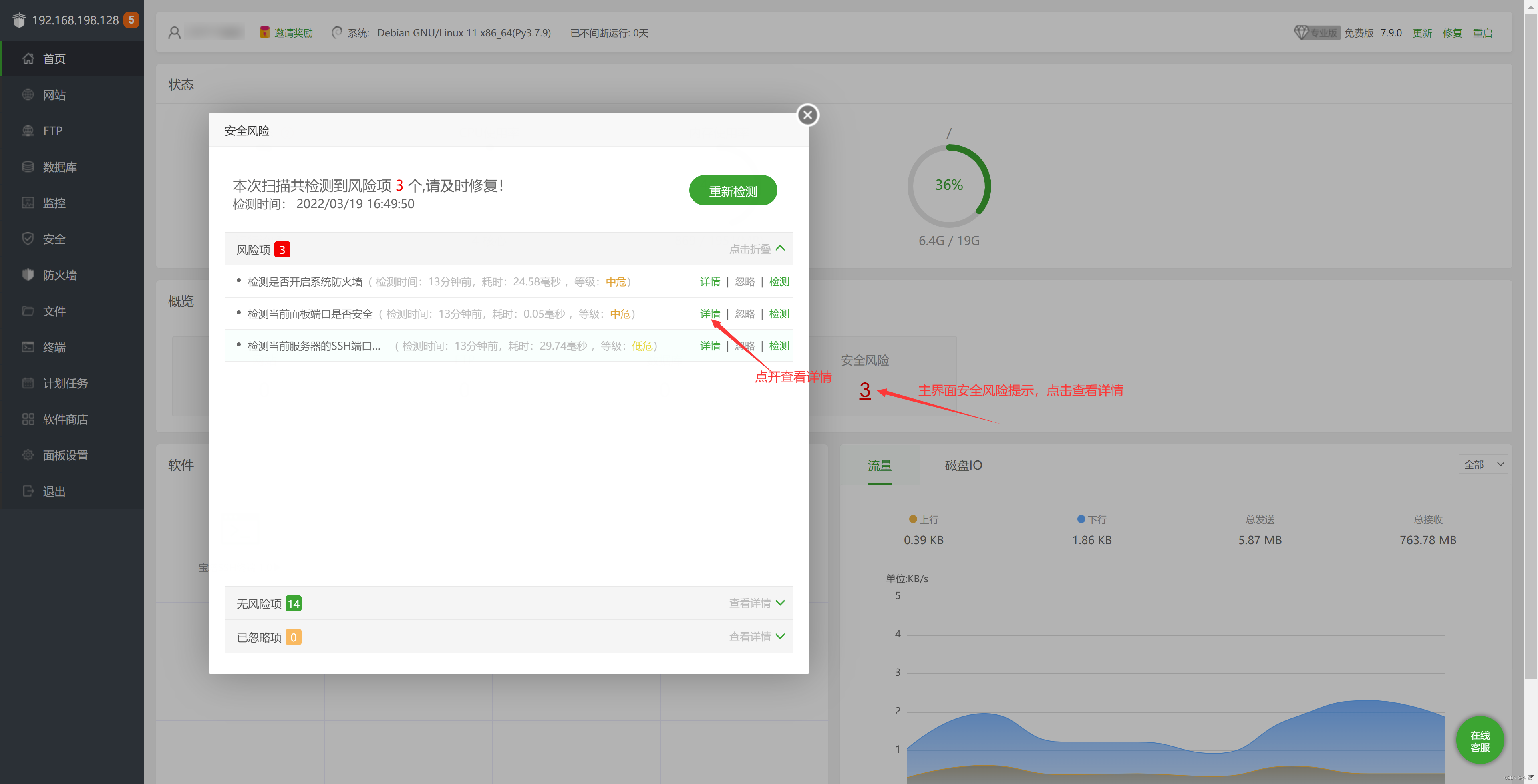Click the orange 已忽略项 count badge 0
The height and width of the screenshot is (784, 1538).
pos(293,637)
